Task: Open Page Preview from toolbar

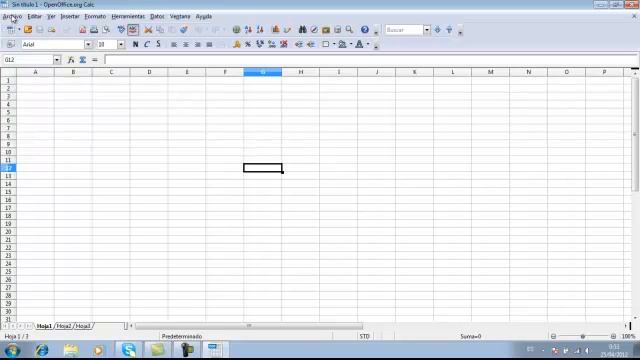Action: (106, 30)
